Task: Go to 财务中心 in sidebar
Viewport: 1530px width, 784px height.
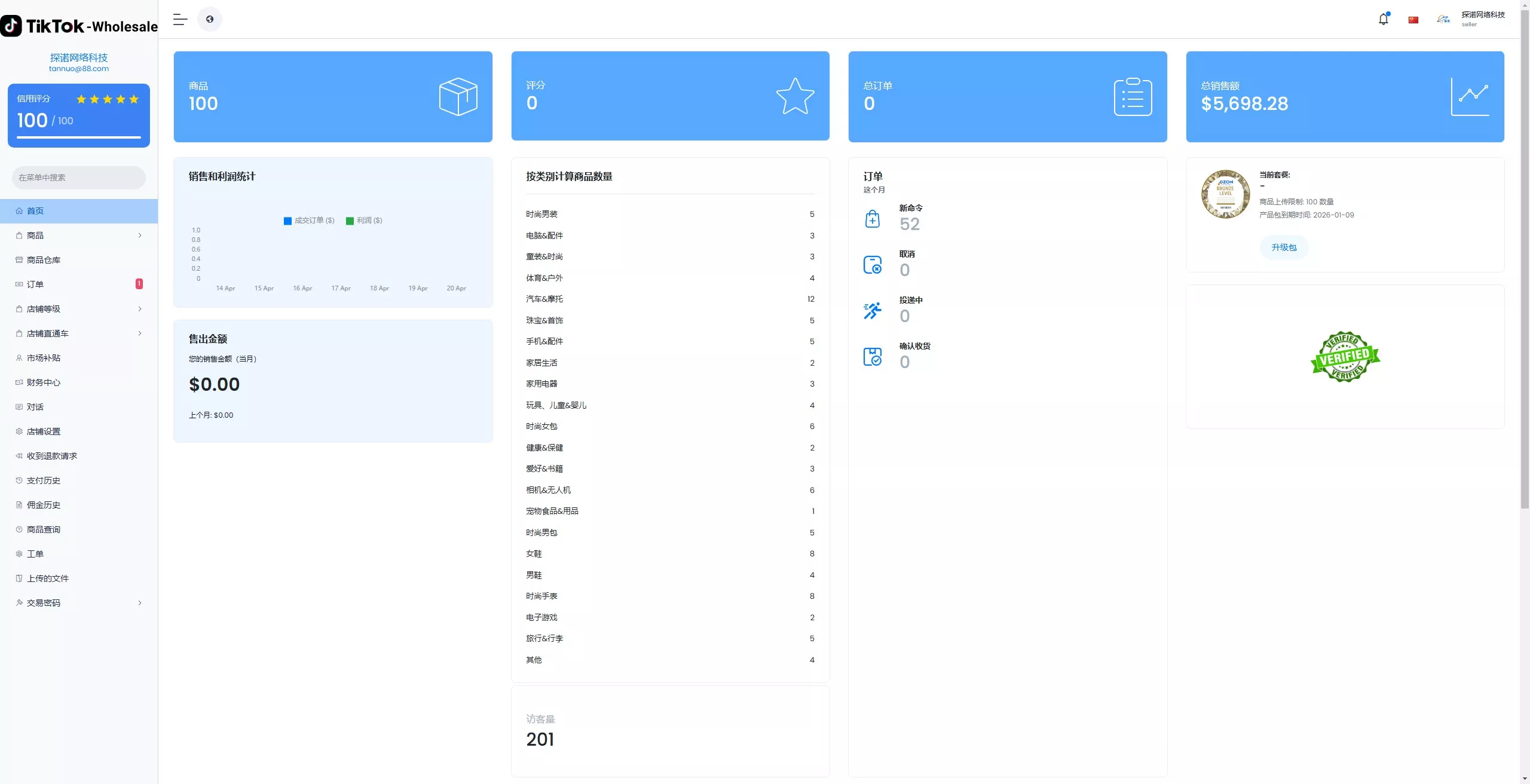Action: pyautogui.click(x=43, y=382)
